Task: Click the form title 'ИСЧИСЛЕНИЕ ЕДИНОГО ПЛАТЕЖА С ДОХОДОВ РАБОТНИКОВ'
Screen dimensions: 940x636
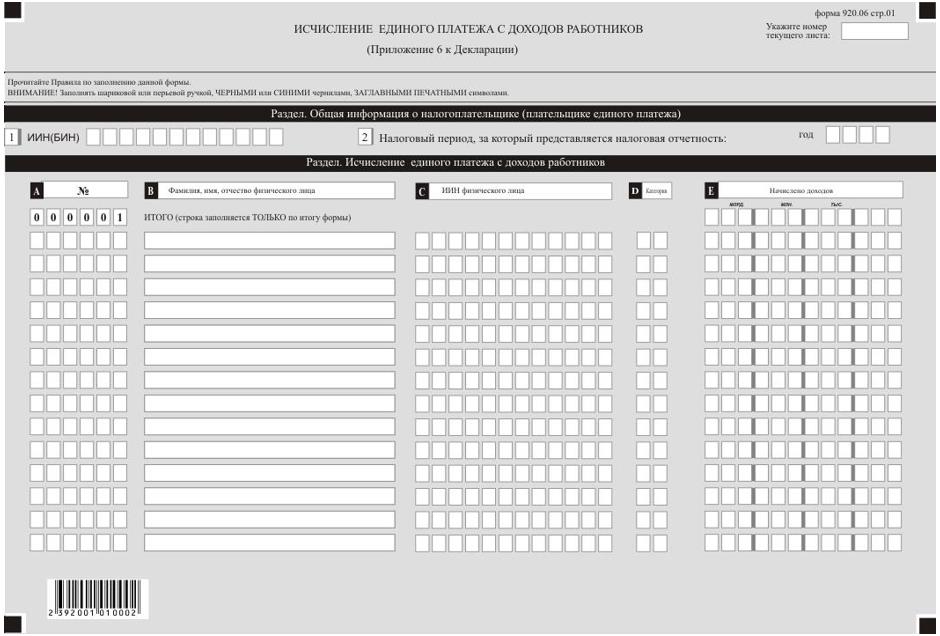Action: pos(468,29)
